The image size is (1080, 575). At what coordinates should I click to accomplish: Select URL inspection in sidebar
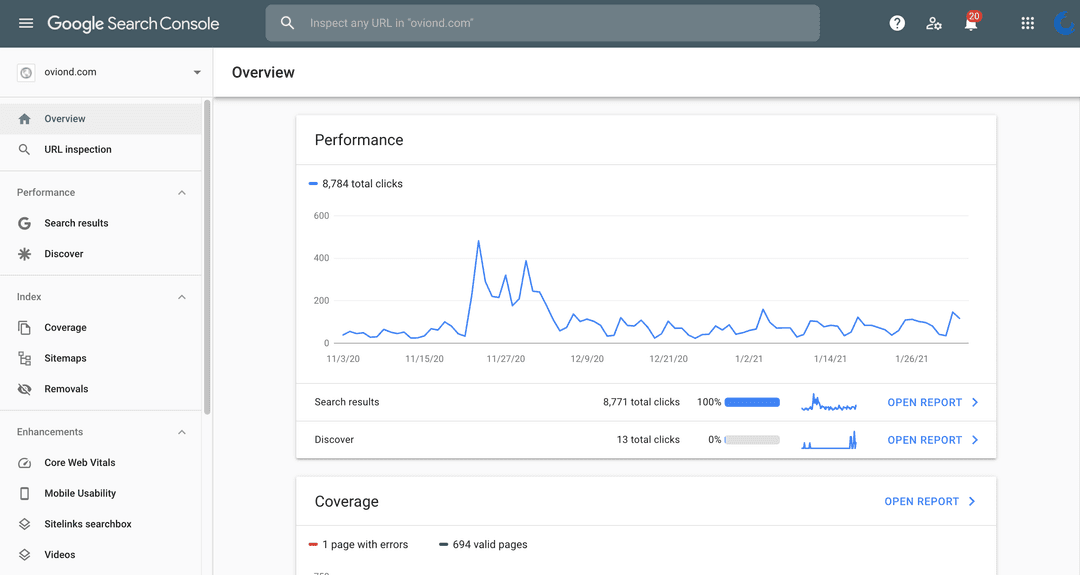tap(101, 149)
